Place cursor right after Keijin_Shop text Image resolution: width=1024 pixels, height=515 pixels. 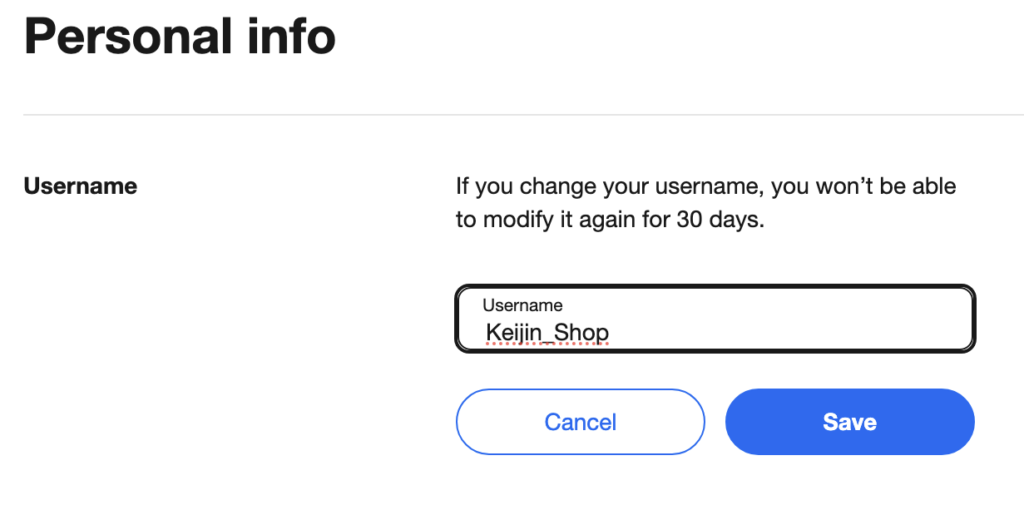pos(611,332)
